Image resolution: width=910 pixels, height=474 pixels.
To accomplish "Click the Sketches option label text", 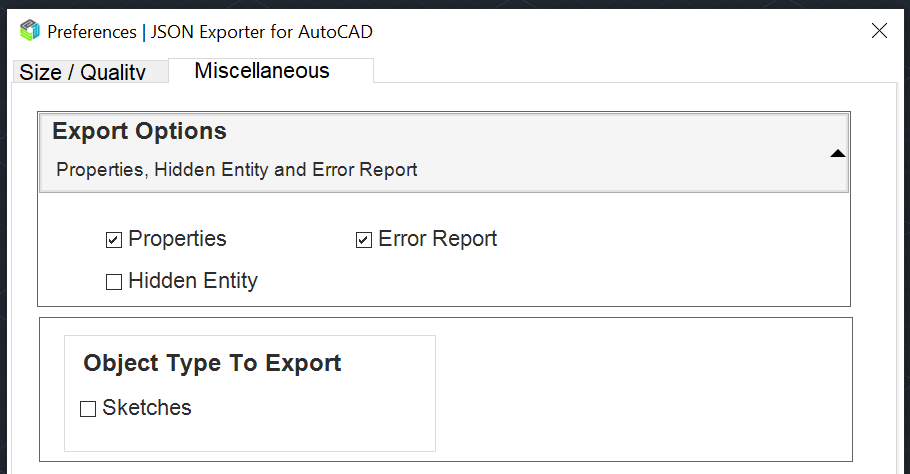I will click(146, 408).
